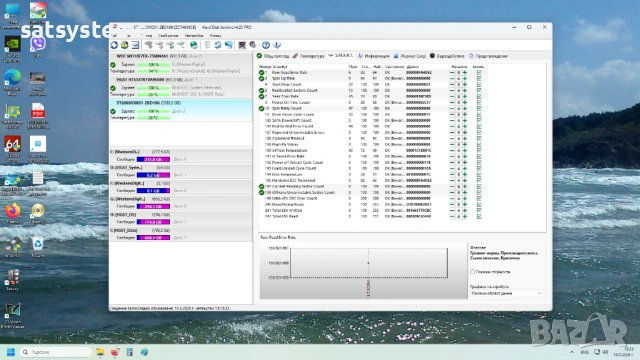Image resolution: width=640 pixels, height=360 pixels.
Task: Click the second disk test toolbar icon
Action: pos(160,45)
